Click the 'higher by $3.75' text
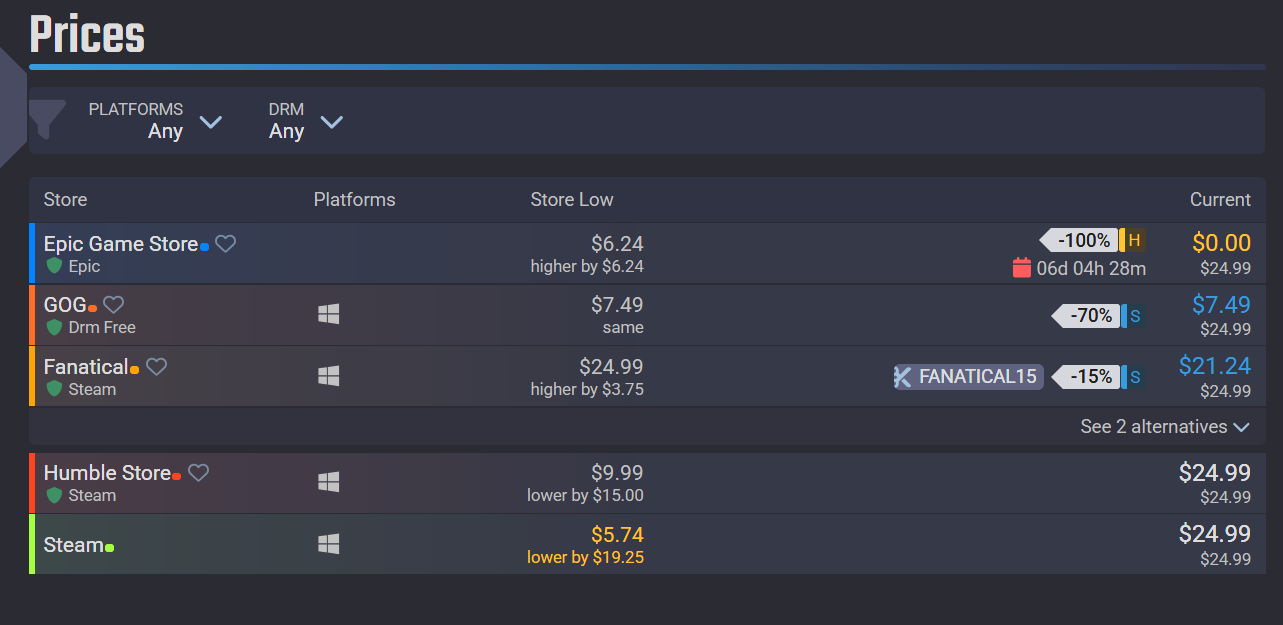The image size is (1283, 625). (587, 389)
